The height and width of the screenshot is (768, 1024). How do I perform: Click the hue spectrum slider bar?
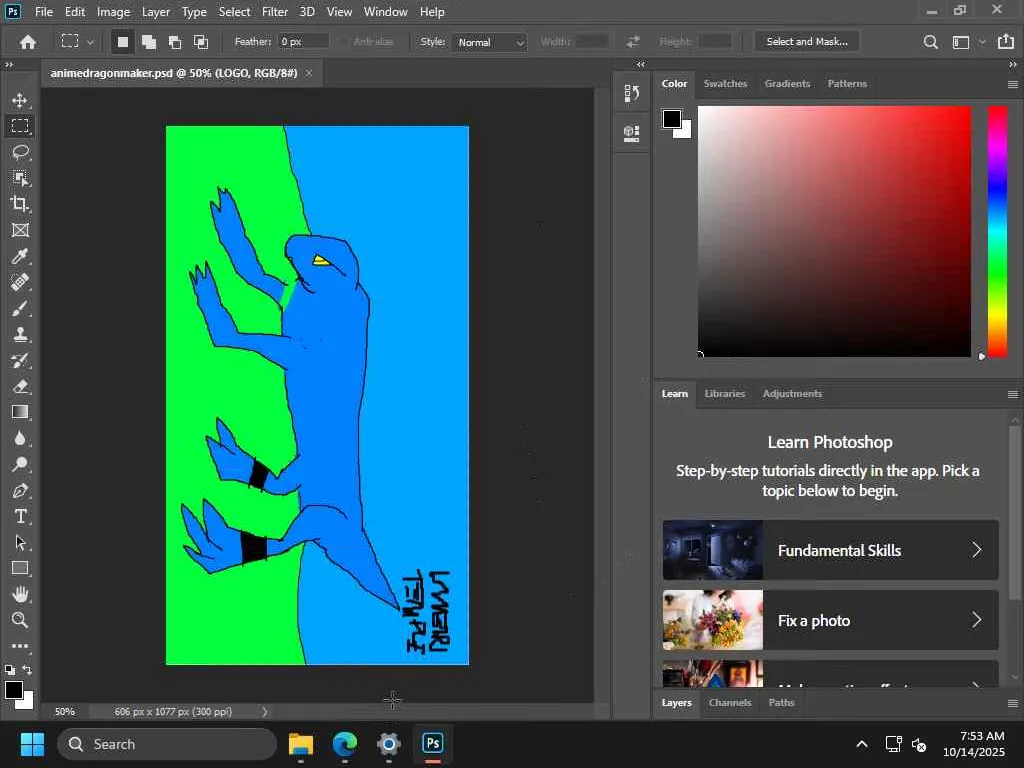pyautogui.click(x=997, y=230)
